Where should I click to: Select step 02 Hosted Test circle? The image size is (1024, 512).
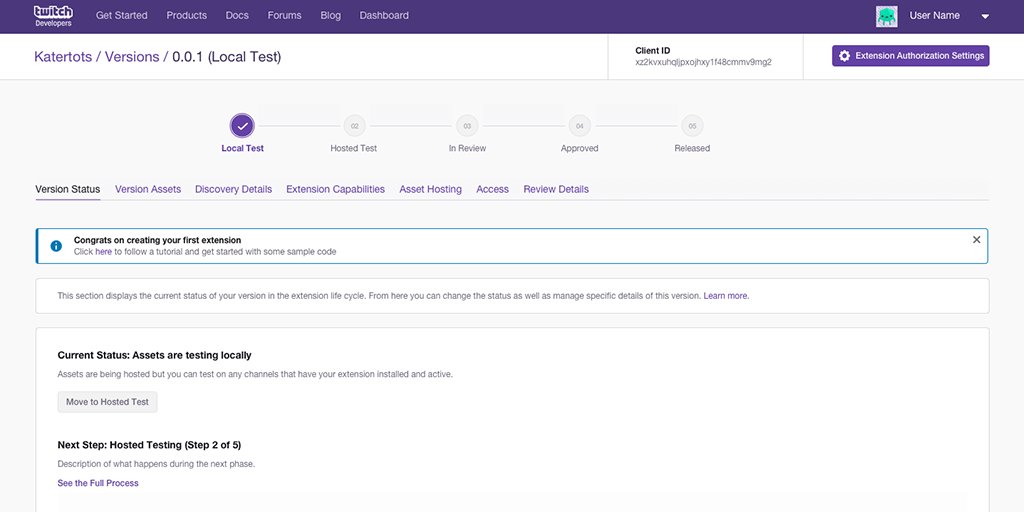[355, 126]
